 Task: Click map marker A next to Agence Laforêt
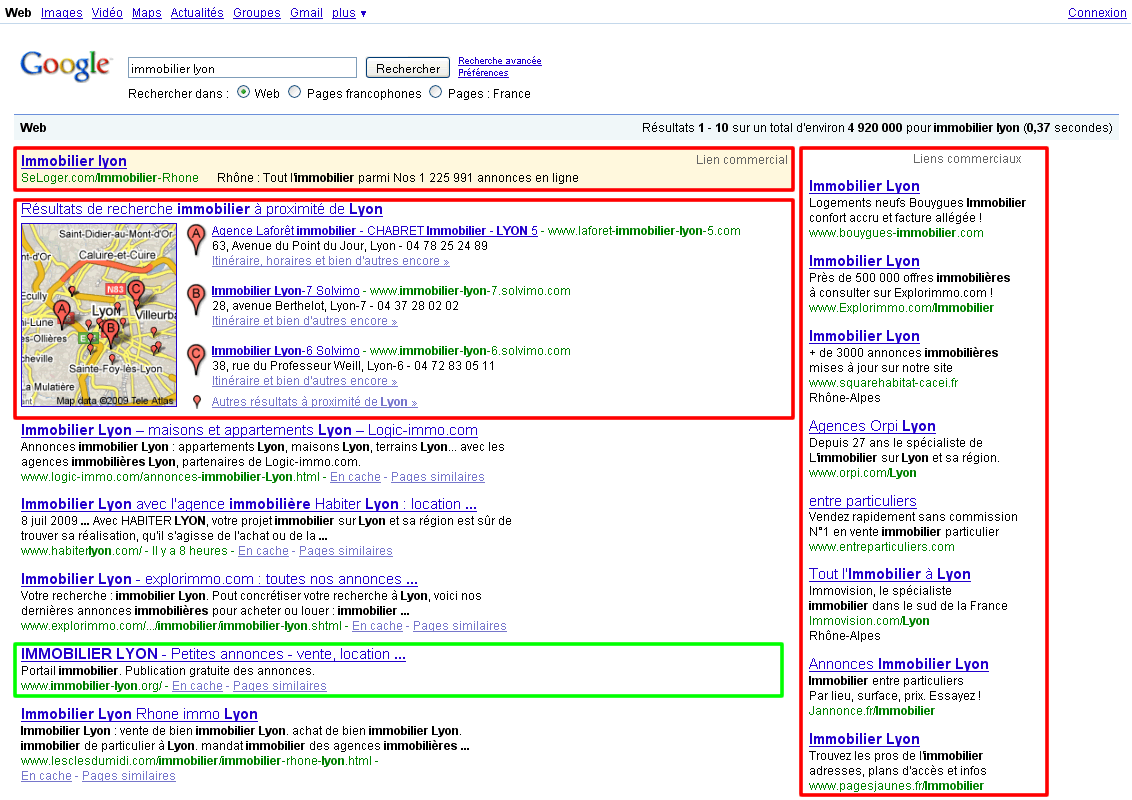pos(196,240)
